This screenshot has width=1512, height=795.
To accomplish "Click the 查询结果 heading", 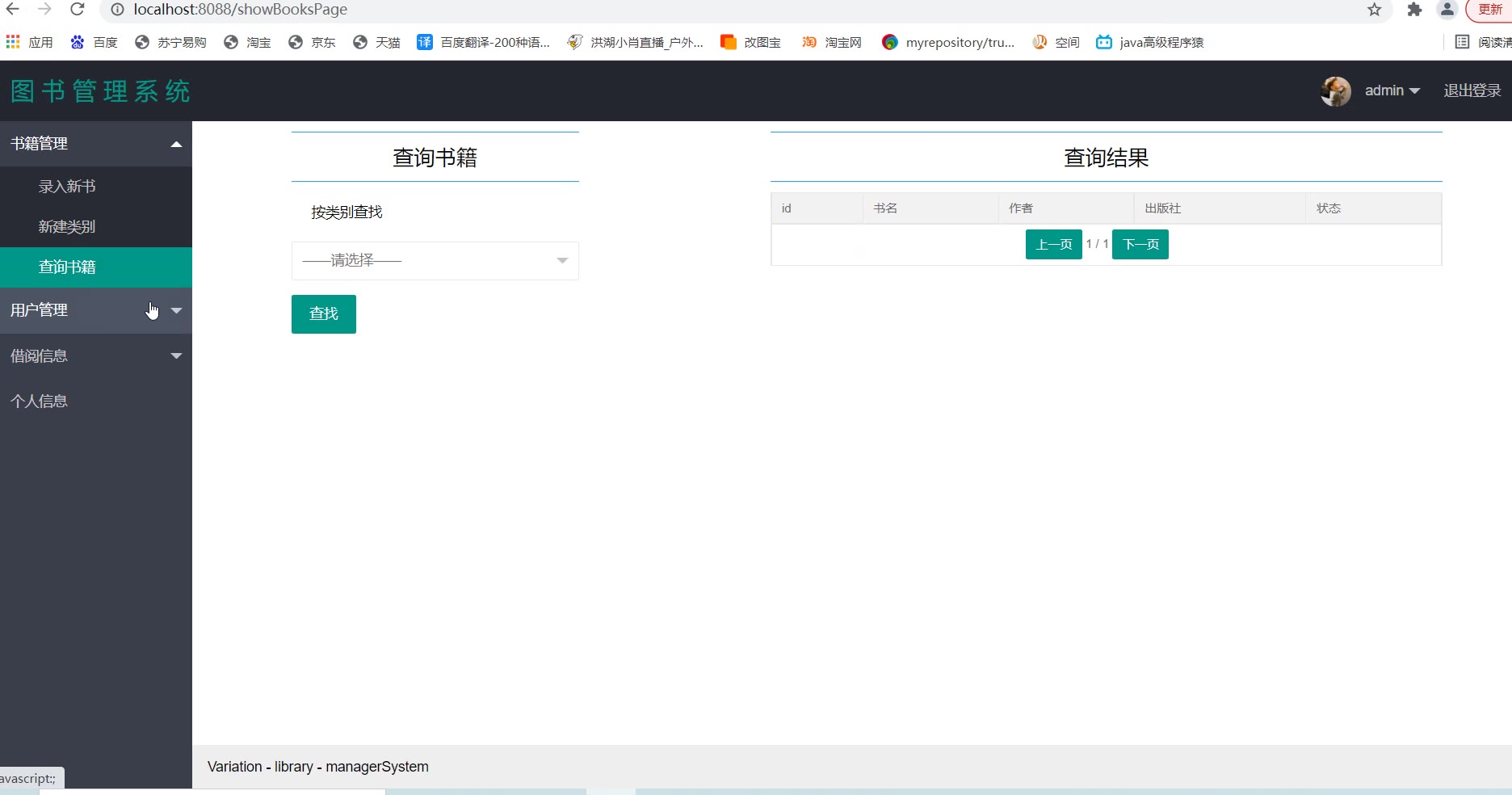I will click(1107, 158).
